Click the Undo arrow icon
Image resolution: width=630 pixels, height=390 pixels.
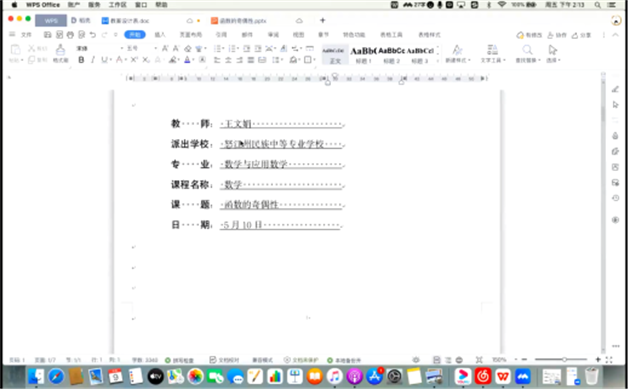[x=93, y=35]
